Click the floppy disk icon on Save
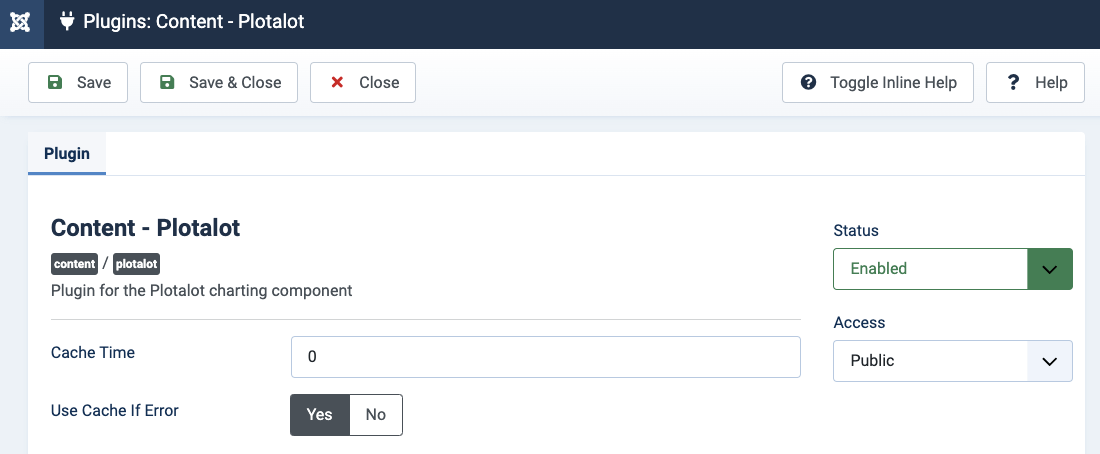Image resolution: width=1100 pixels, height=454 pixels. click(55, 83)
